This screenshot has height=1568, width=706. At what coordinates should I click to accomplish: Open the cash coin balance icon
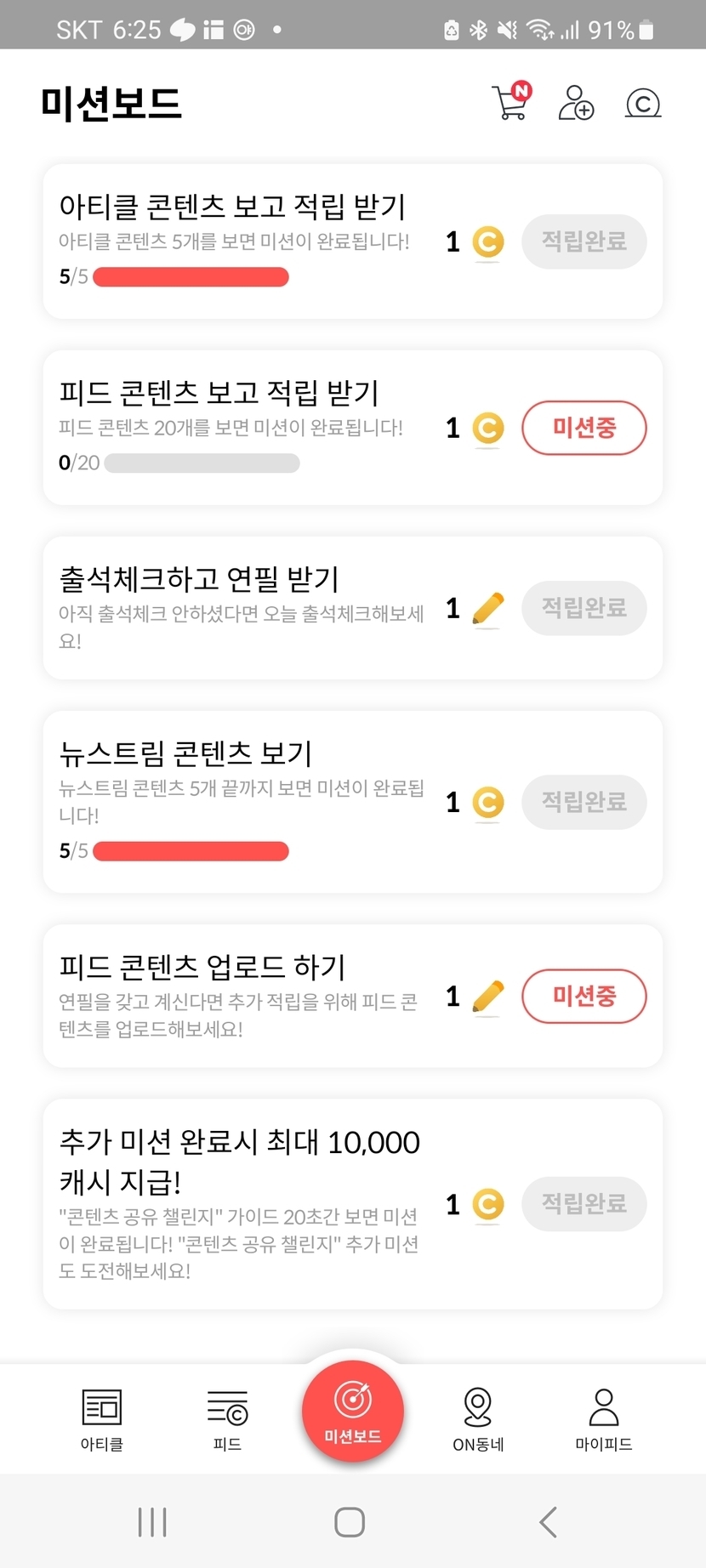(x=643, y=103)
